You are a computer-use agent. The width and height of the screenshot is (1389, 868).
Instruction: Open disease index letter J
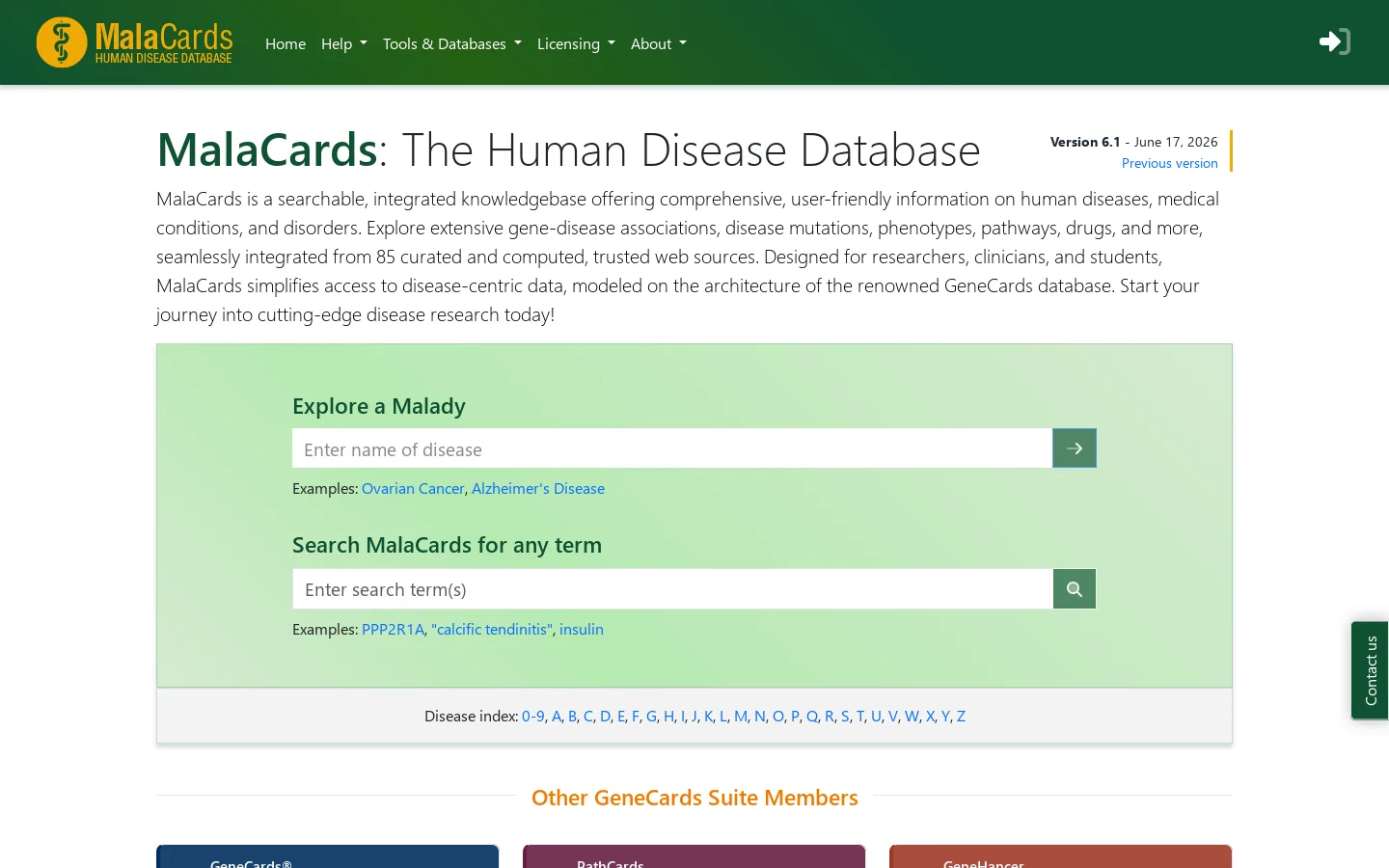tap(694, 716)
